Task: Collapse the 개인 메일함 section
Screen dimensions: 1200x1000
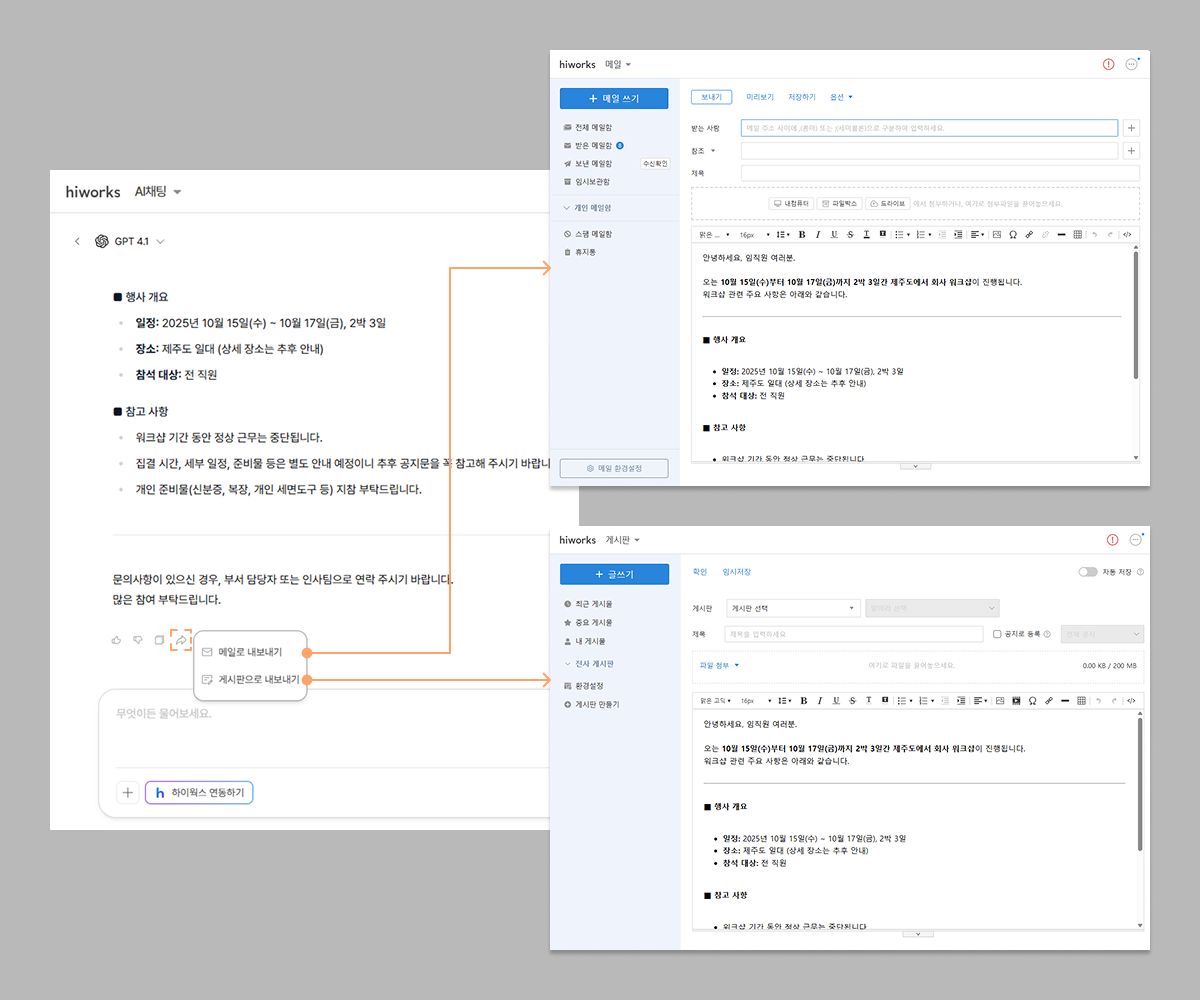Action: click(x=567, y=208)
